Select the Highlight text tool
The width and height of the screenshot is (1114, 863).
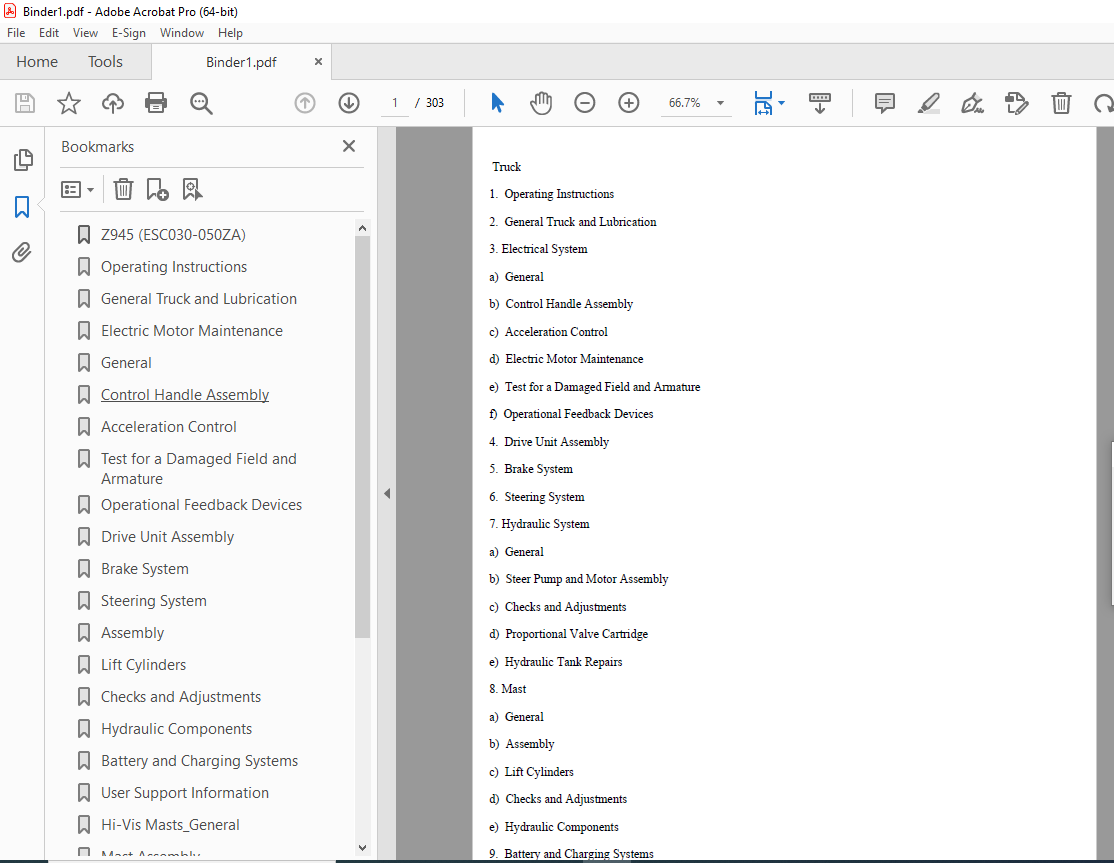929,103
